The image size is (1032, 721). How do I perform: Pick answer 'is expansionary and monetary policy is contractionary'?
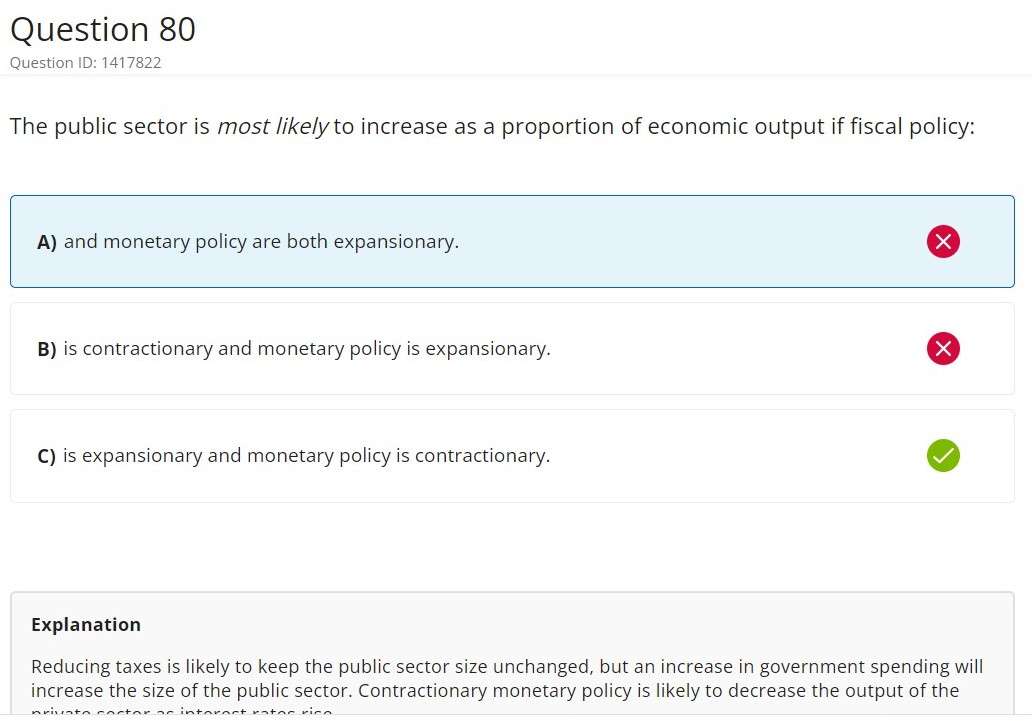[x=306, y=456]
